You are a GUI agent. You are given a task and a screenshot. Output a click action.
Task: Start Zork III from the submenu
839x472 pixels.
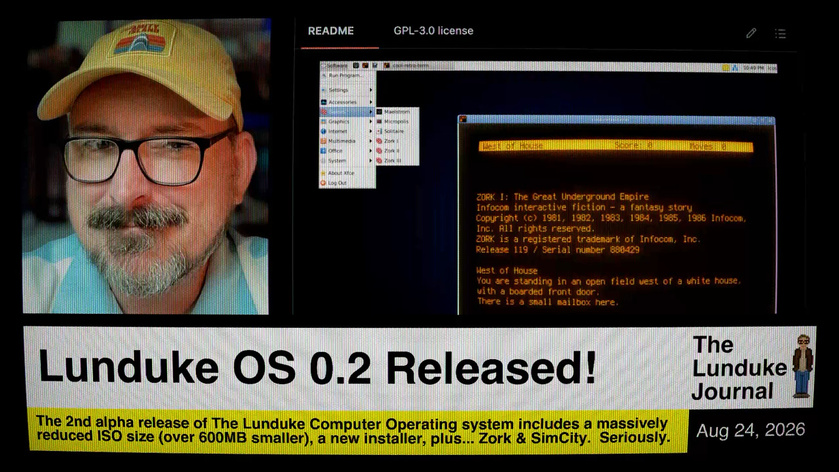click(x=397, y=161)
